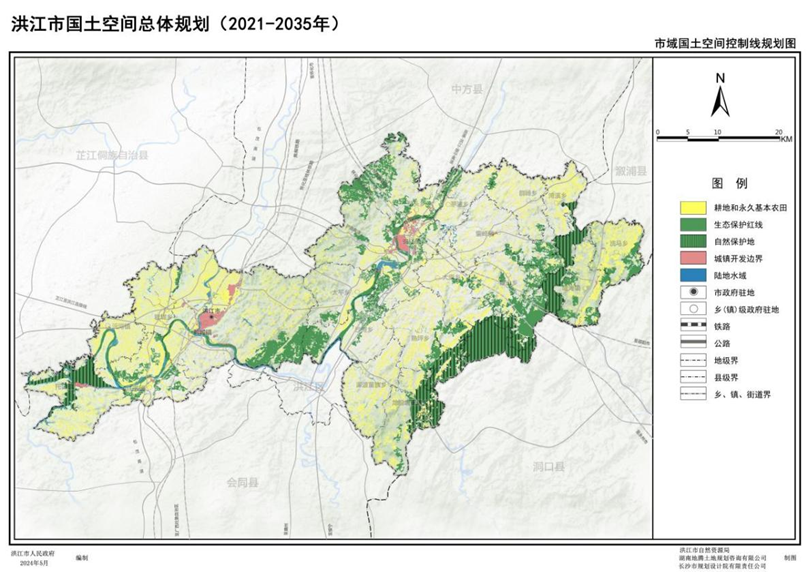The height and width of the screenshot is (572, 808).
Task: Click the county boundary line symbol
Action: [x=691, y=377]
